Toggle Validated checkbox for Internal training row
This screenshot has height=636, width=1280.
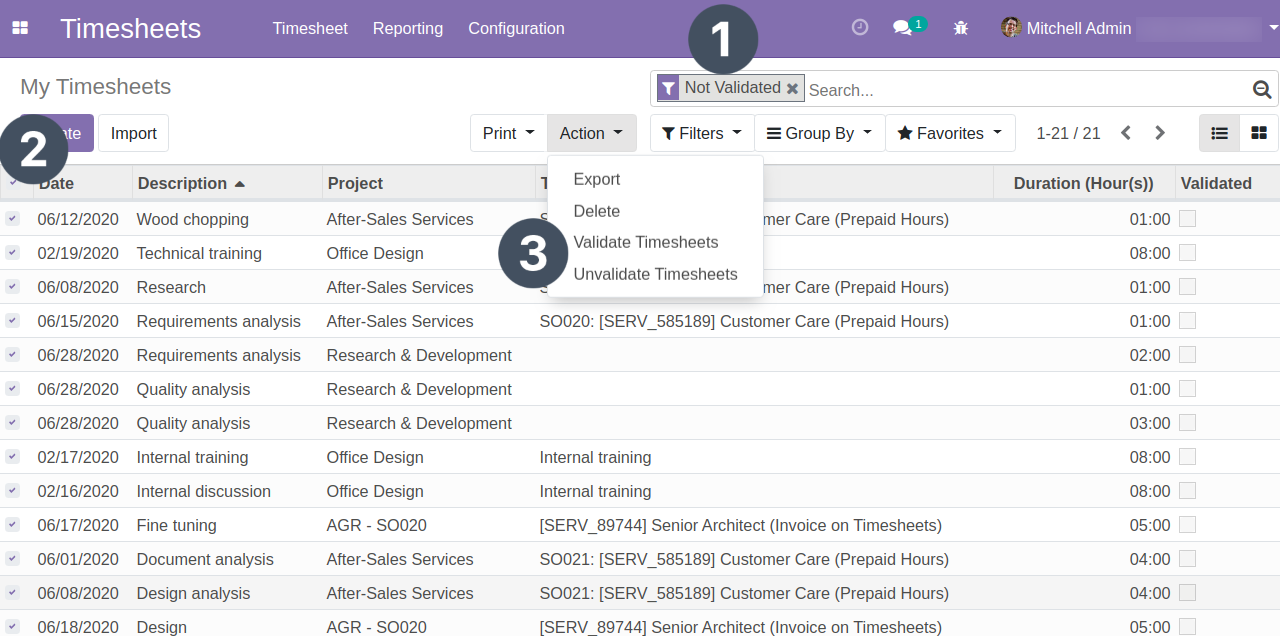tap(1188, 457)
